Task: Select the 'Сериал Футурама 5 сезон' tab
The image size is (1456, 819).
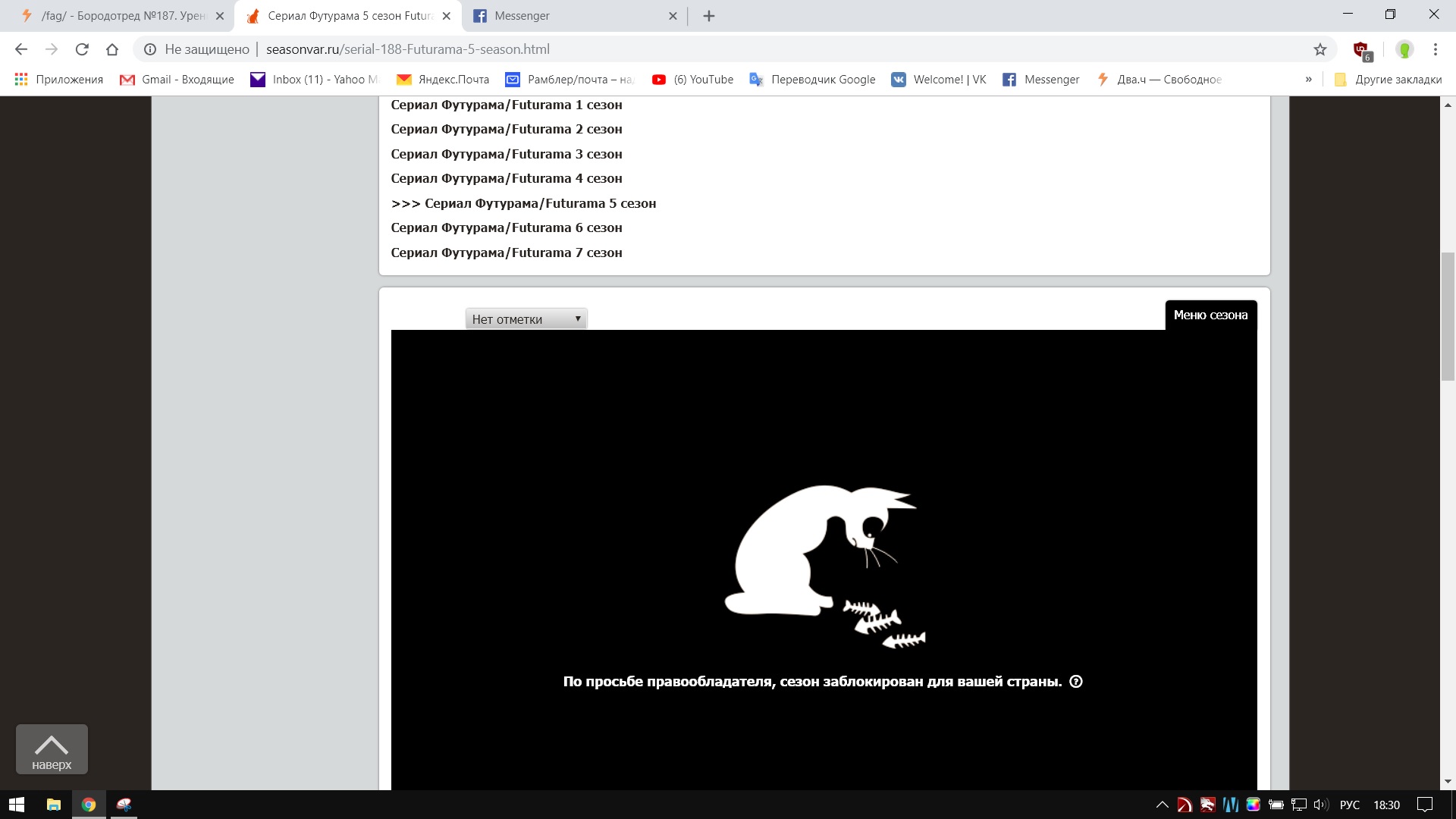Action: click(x=349, y=16)
